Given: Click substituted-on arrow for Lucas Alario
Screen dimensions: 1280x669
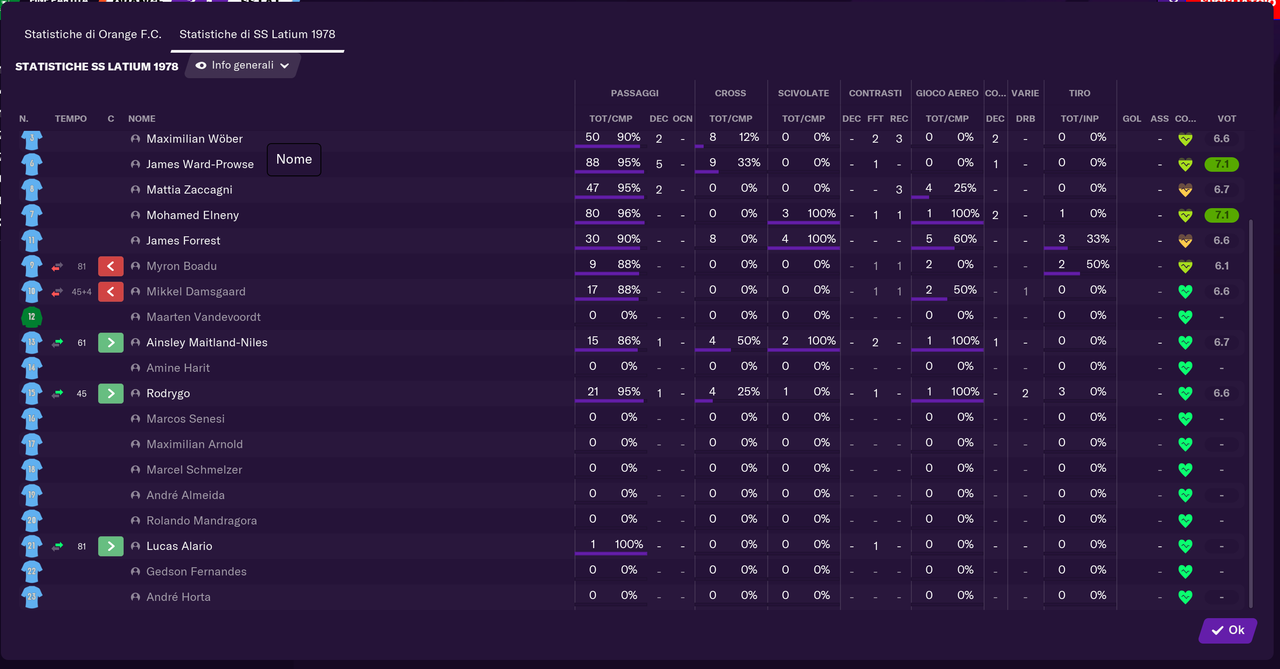Looking at the screenshot, I should [x=111, y=546].
